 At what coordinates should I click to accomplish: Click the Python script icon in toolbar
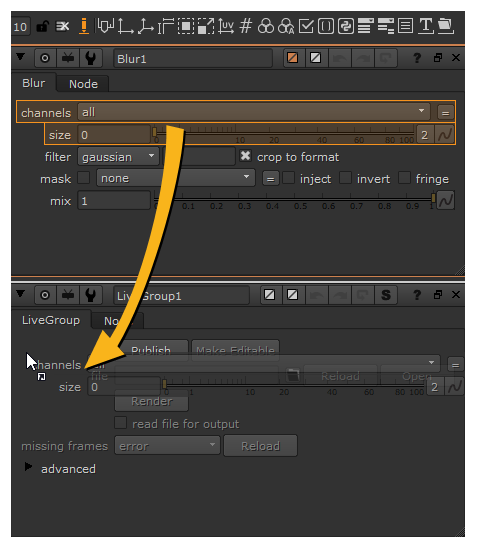click(x=346, y=26)
